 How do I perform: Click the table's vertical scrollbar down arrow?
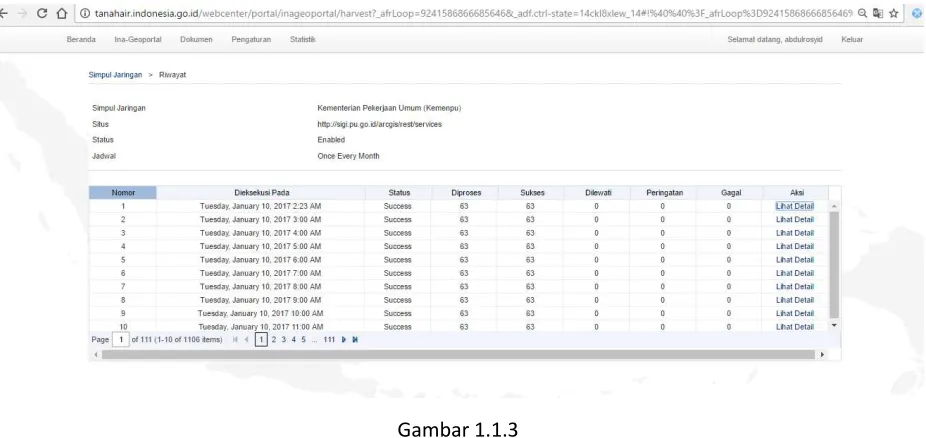click(834, 325)
